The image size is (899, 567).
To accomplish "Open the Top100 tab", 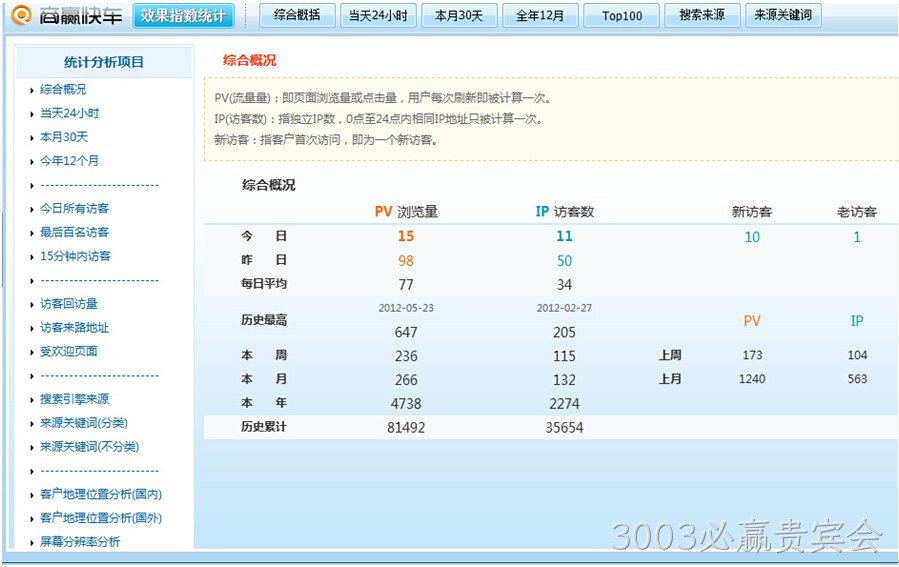I will (622, 15).
